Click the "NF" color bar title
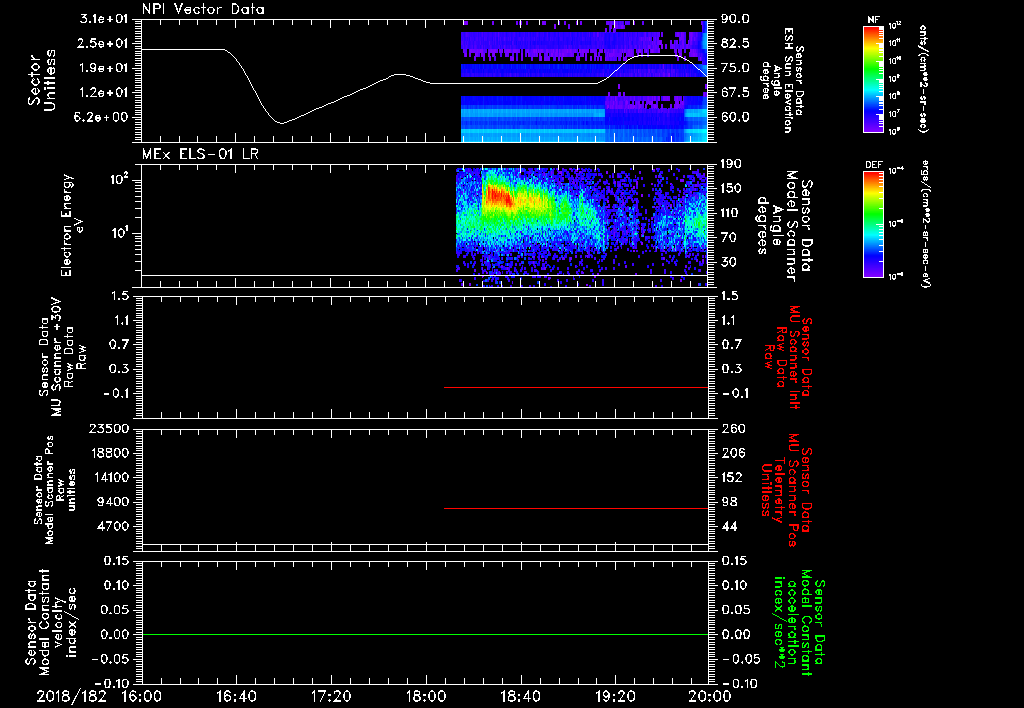The width and height of the screenshot is (1024, 708). (873, 20)
